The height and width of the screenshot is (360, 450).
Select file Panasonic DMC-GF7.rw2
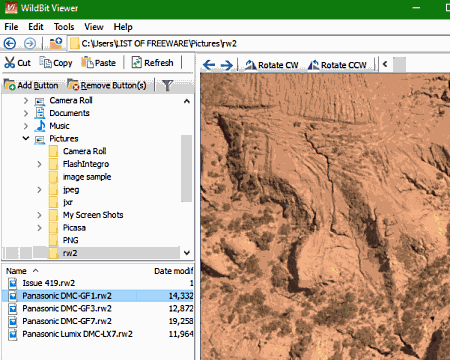pyautogui.click(x=67, y=321)
